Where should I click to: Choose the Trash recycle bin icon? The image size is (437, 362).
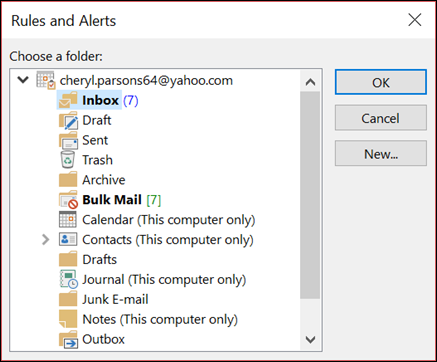pyautogui.click(x=68, y=160)
